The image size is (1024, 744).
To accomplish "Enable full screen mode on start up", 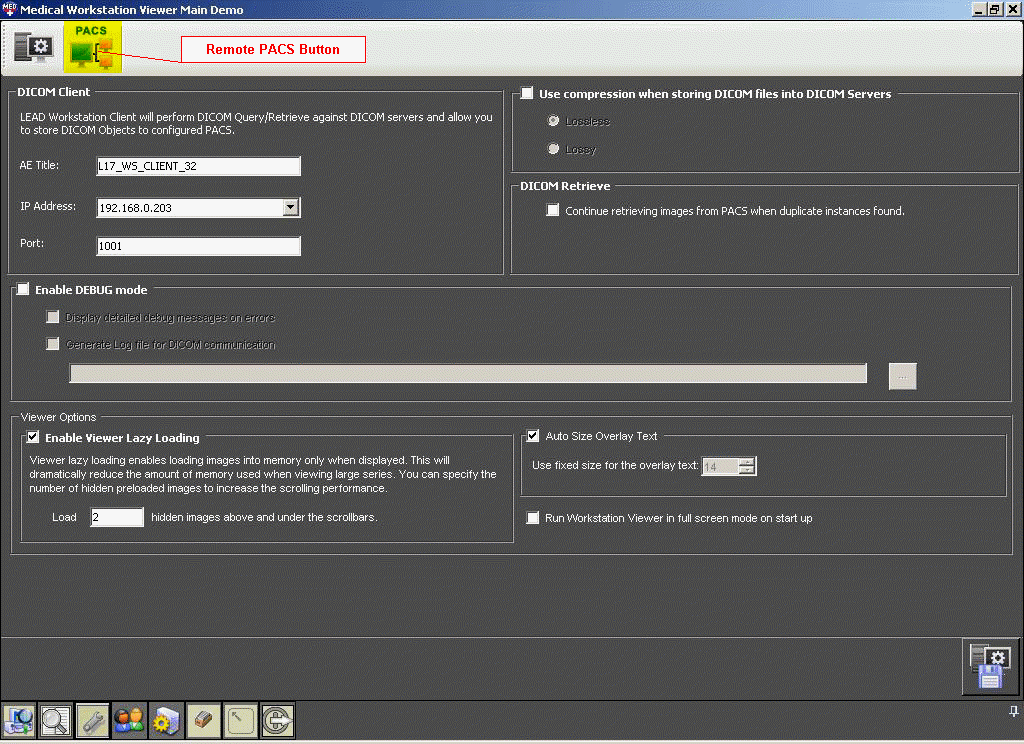I will coord(533,518).
